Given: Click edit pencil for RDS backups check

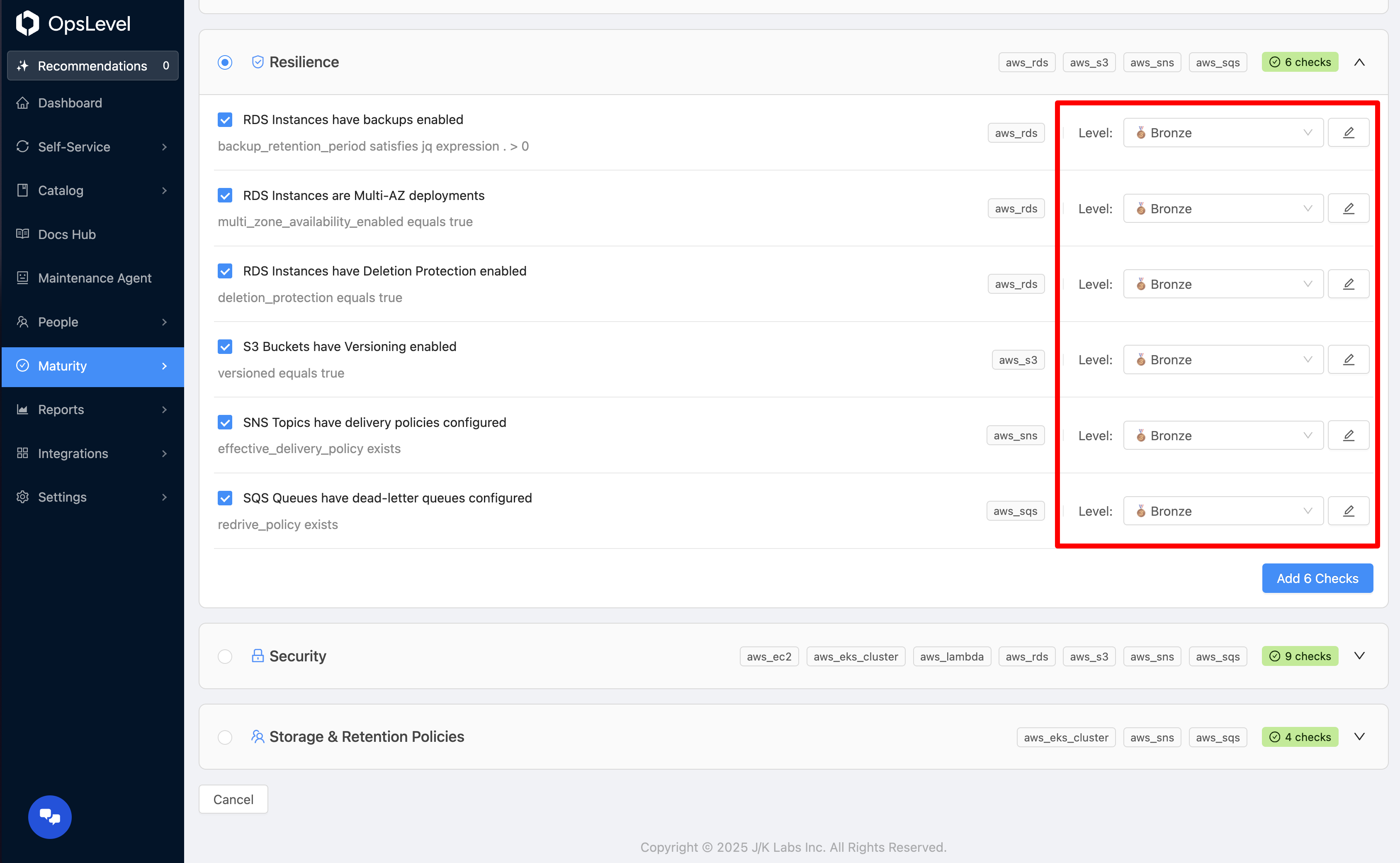Looking at the screenshot, I should pos(1348,132).
